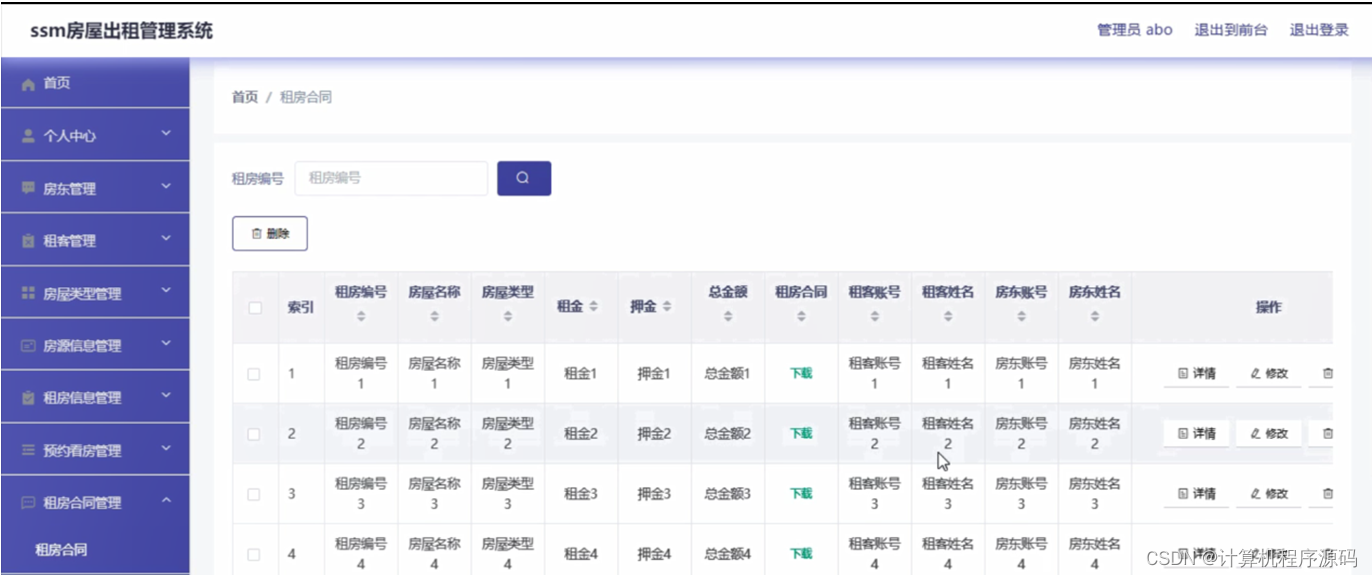Image resolution: width=1372 pixels, height=577 pixels.
Task: Expand 个人中心 with its chevron
Action: 166,134
